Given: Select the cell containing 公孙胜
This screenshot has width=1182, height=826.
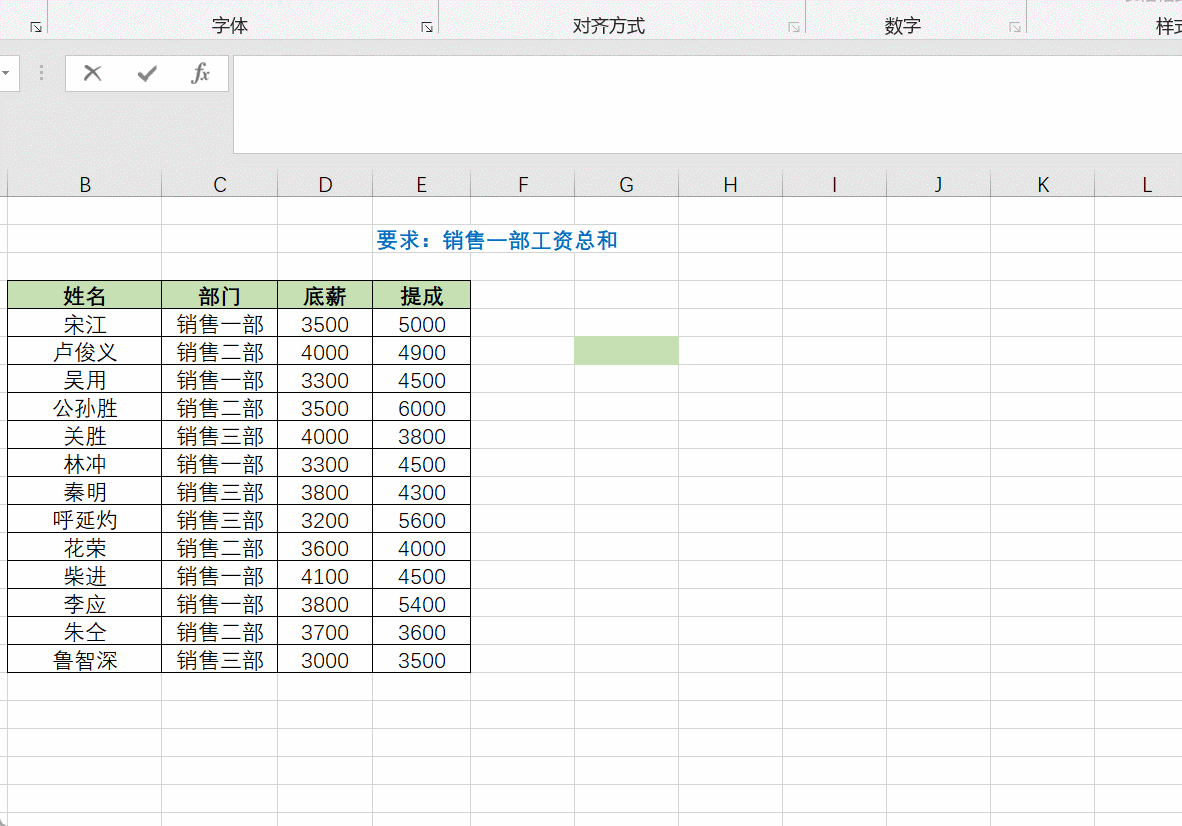Looking at the screenshot, I should pyautogui.click(x=84, y=408).
